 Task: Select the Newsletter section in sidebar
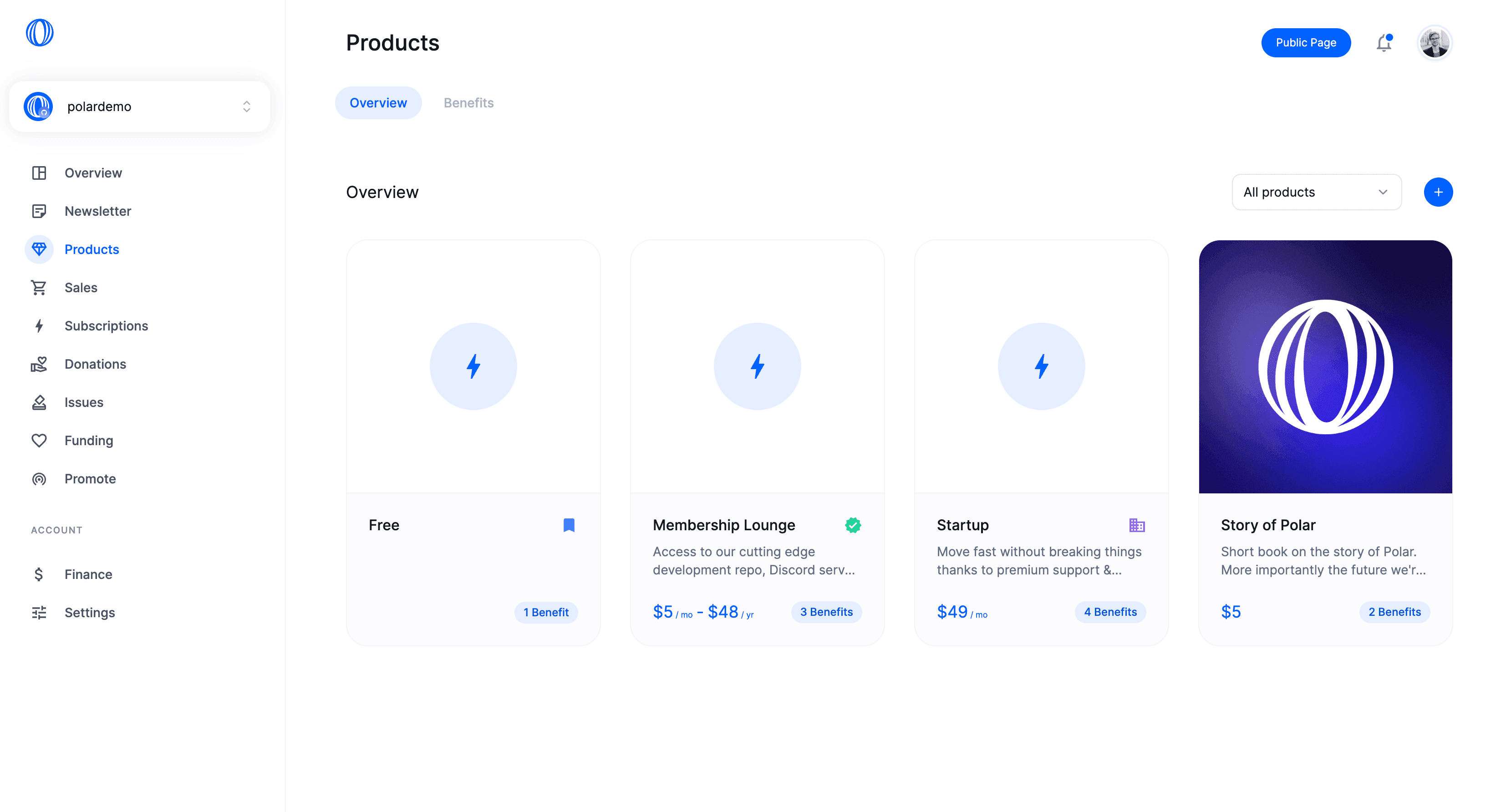point(97,211)
